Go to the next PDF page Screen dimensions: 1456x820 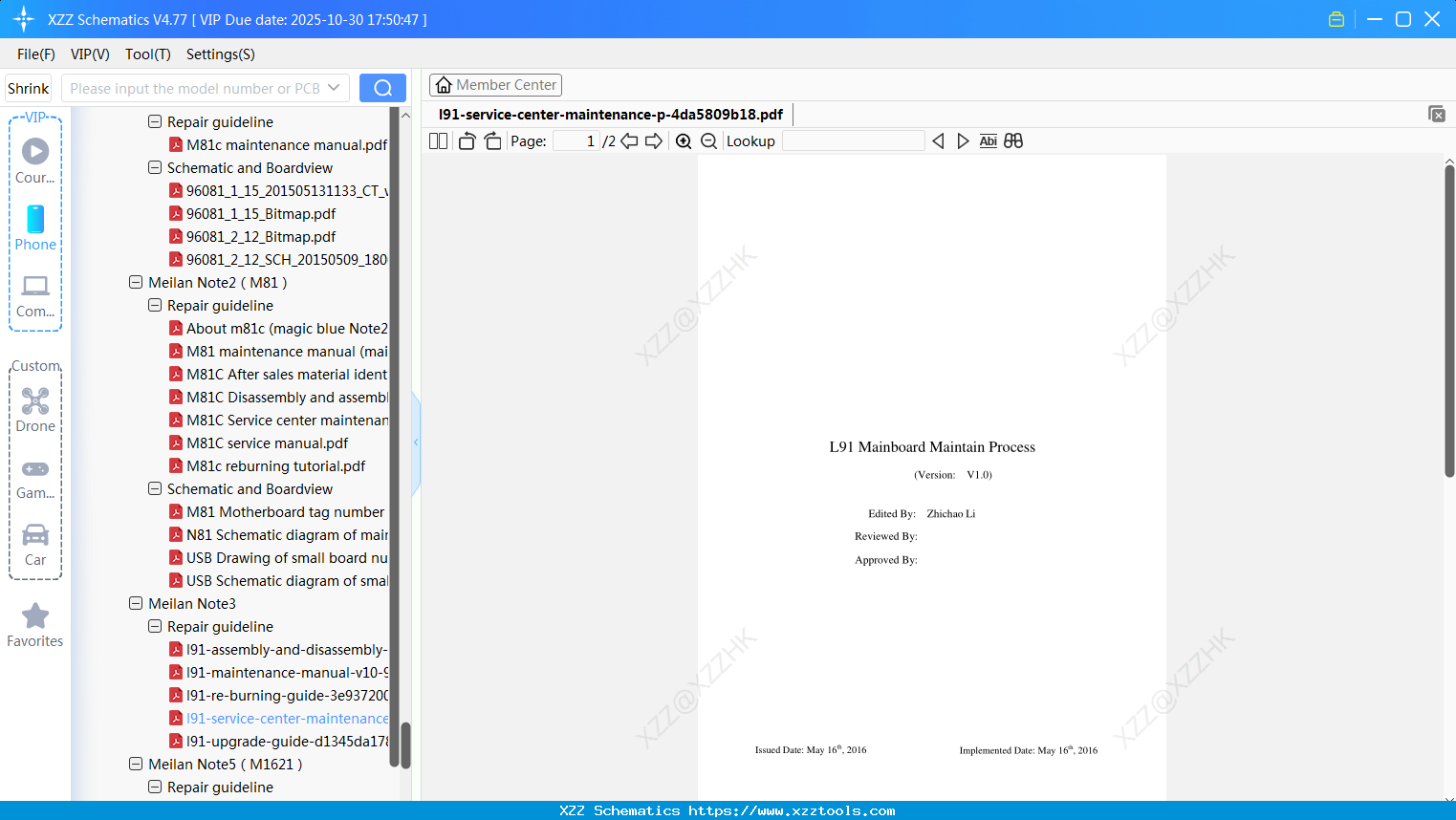[x=654, y=141]
